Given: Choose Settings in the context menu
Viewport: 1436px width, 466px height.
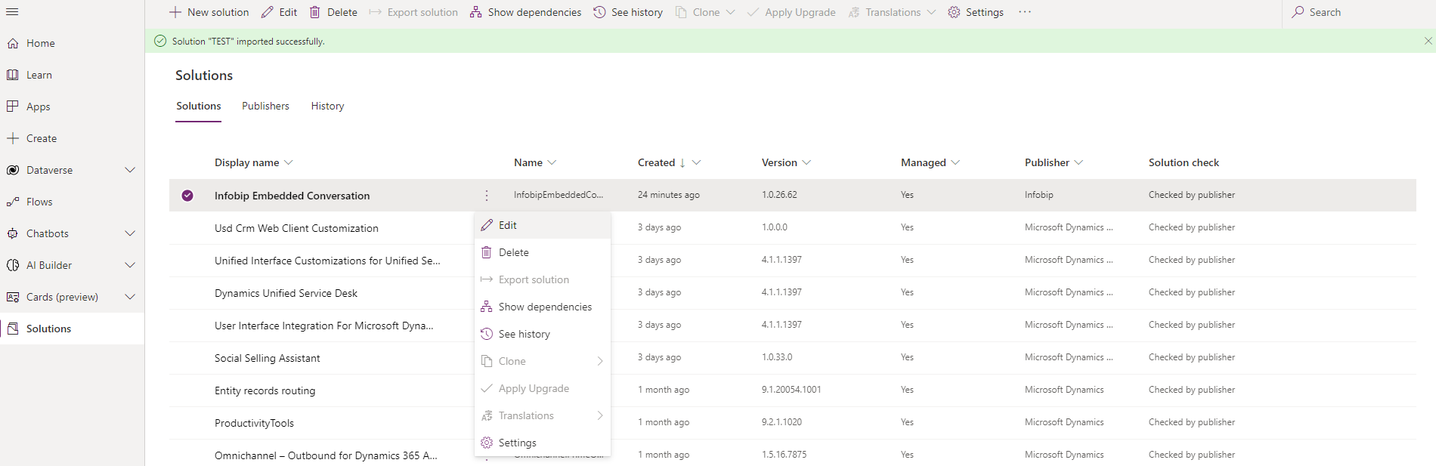Looking at the screenshot, I should click(x=542, y=443).
